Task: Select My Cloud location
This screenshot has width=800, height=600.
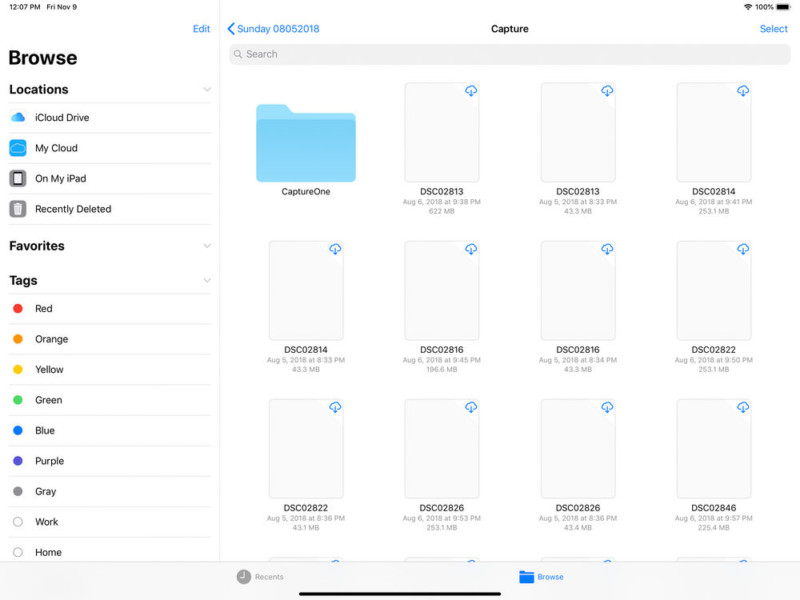Action: [x=56, y=148]
